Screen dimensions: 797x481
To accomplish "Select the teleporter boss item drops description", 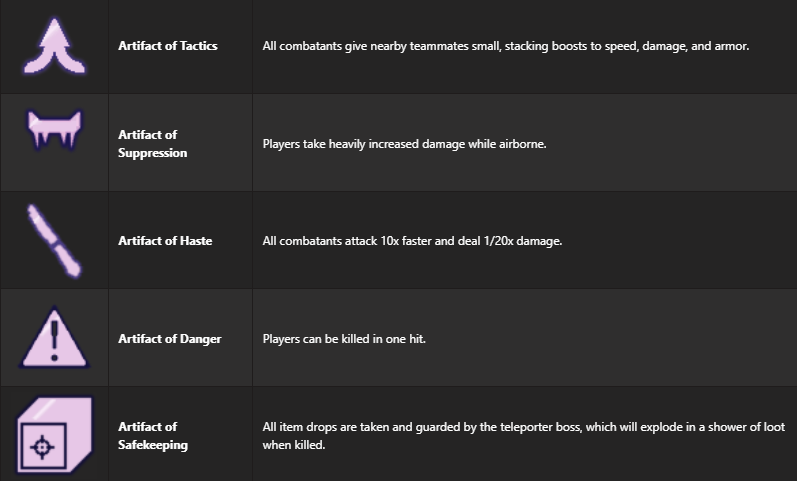I will 523,427.
